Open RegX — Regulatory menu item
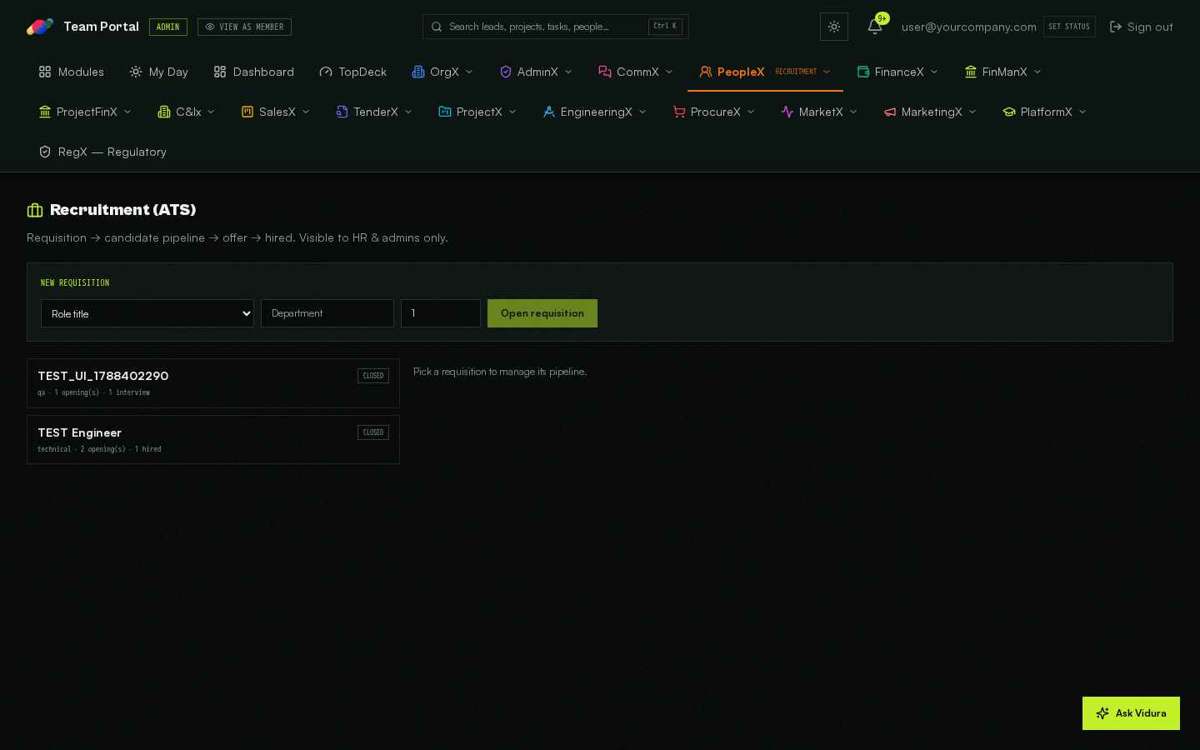The width and height of the screenshot is (1200, 750). click(103, 152)
